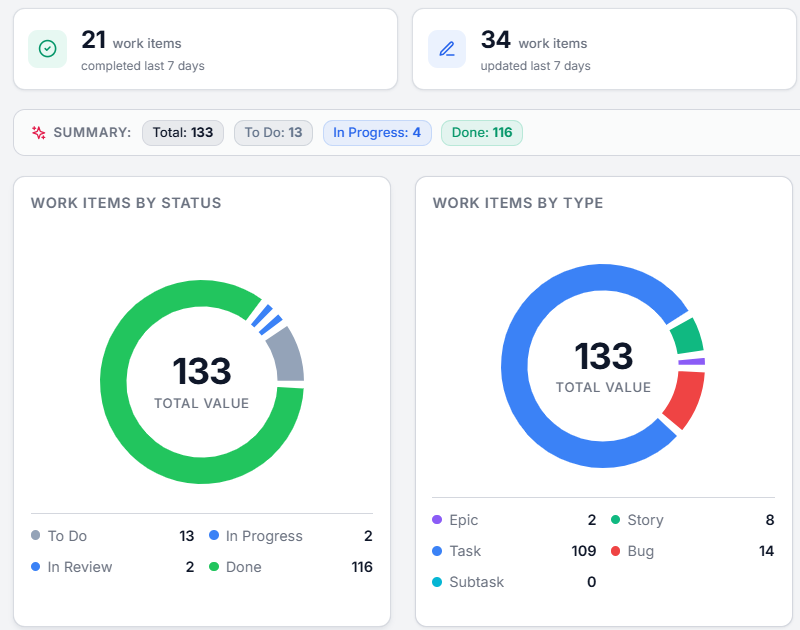Select the In Progress: 4 summary chip
The image size is (800, 630).
377,133
